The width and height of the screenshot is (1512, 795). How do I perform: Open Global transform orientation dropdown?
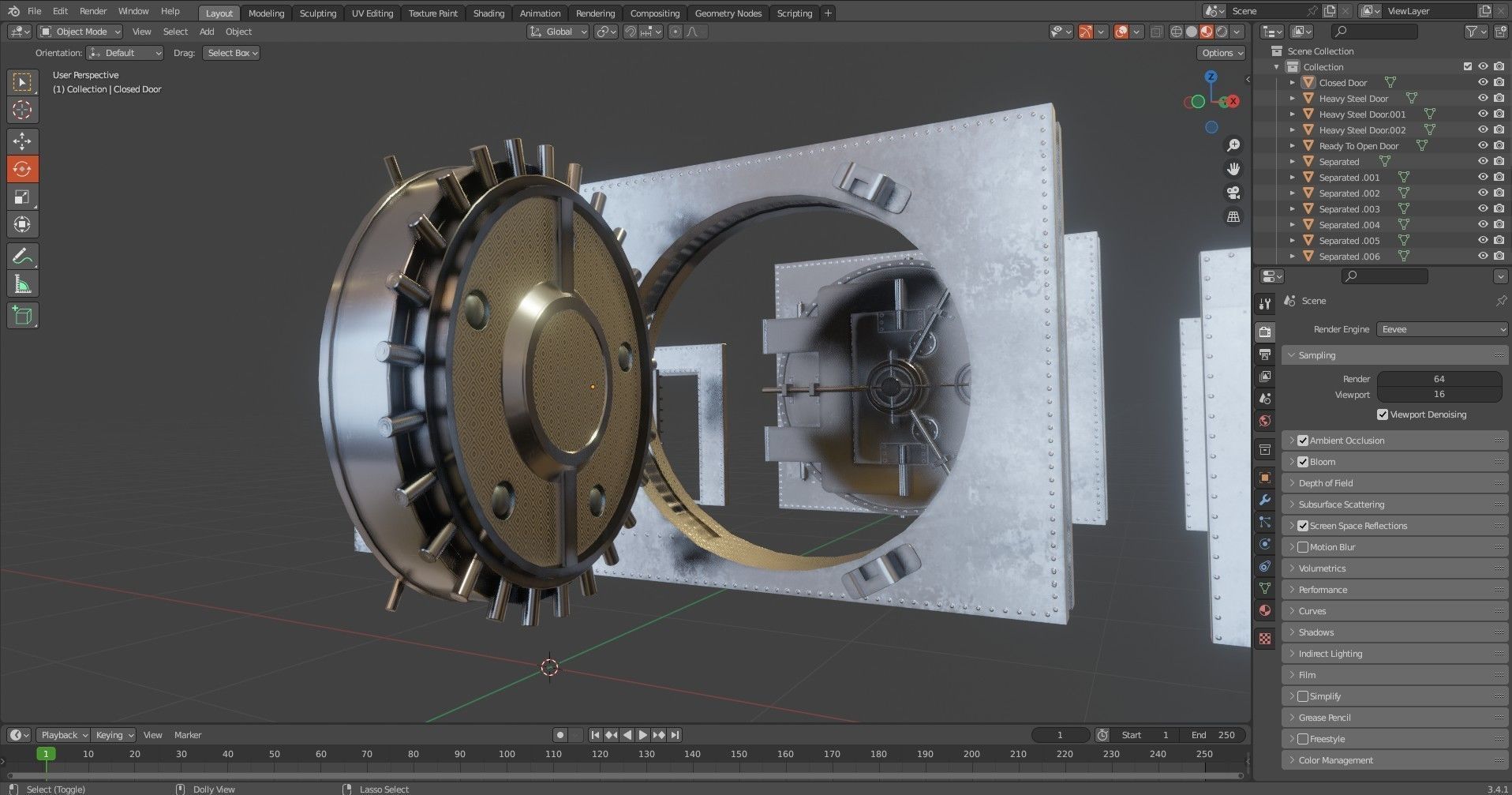point(558,32)
